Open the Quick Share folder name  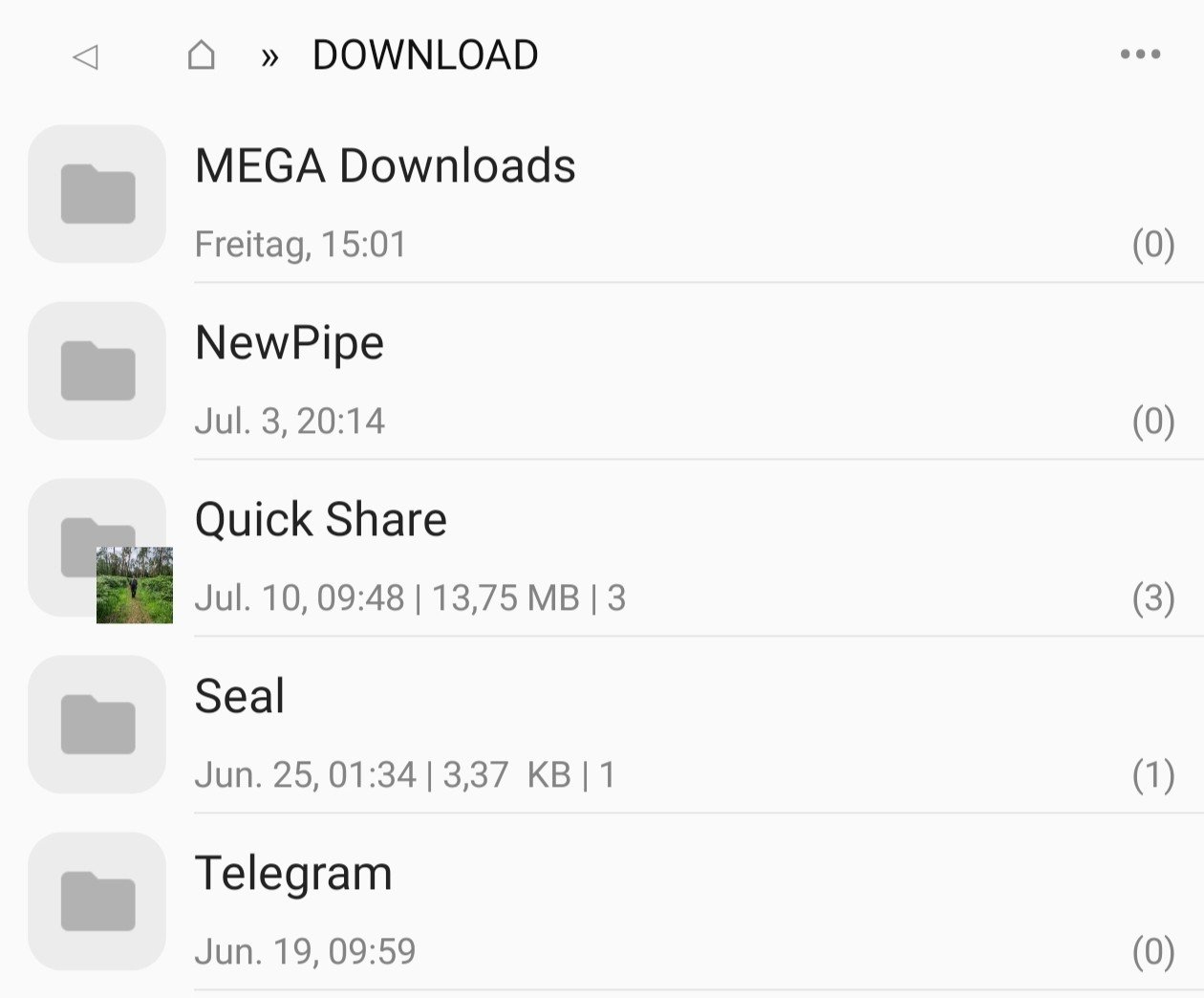(321, 520)
